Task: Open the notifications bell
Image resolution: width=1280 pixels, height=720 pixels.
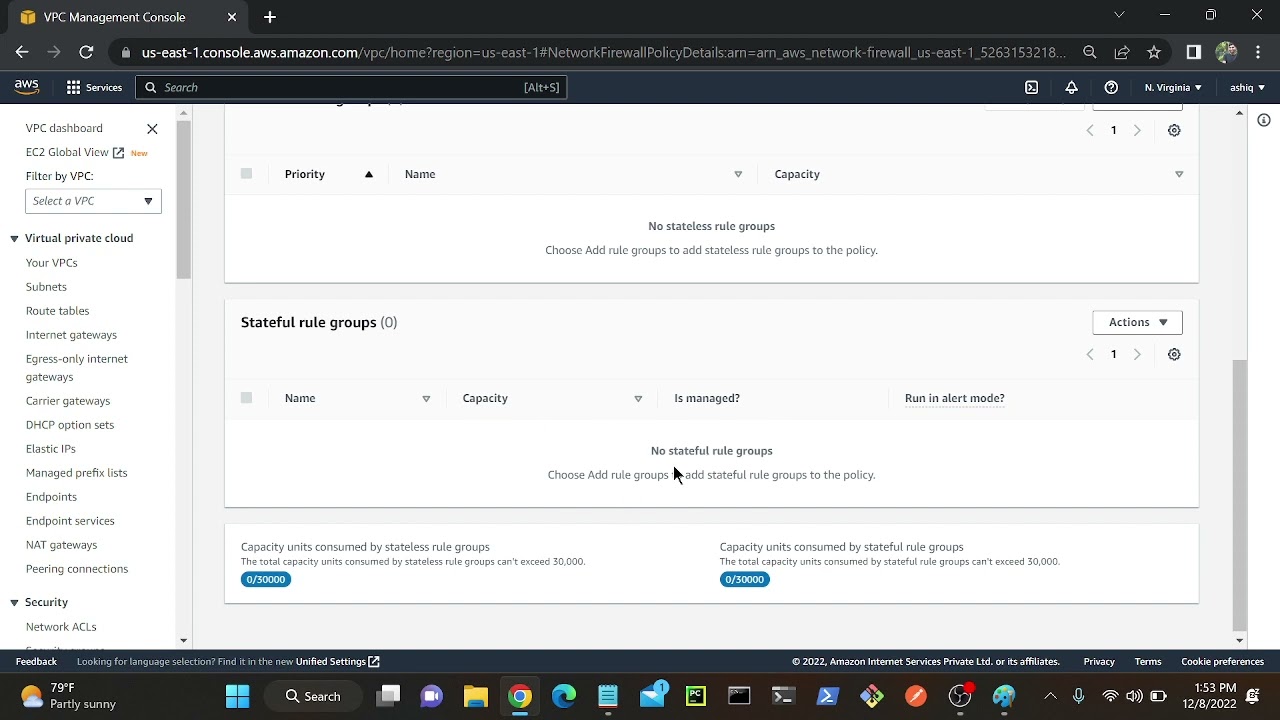Action: click(1071, 87)
